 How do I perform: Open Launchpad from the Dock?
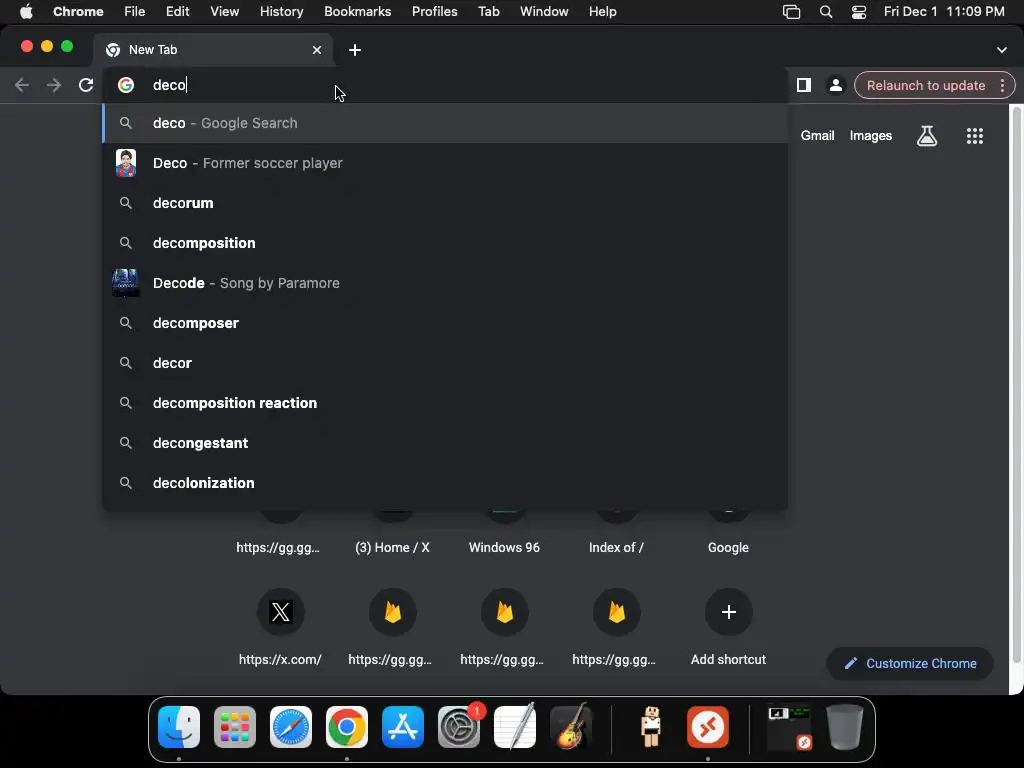click(234, 727)
